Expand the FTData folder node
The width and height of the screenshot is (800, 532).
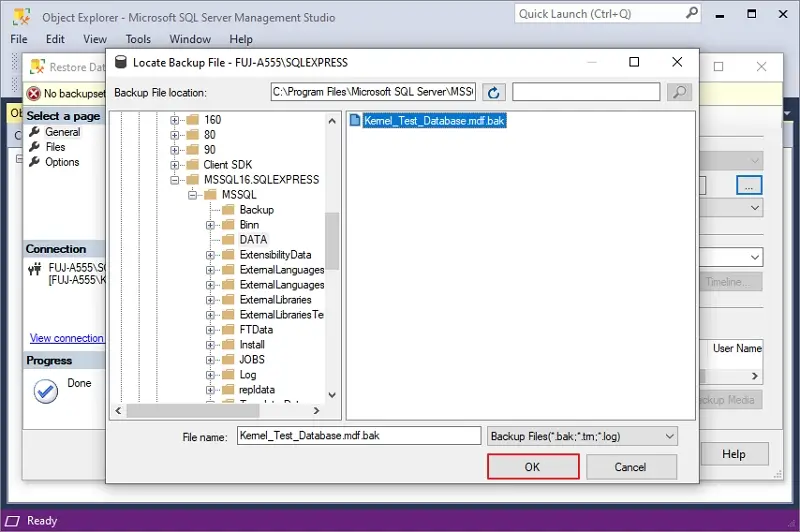[x=210, y=330]
